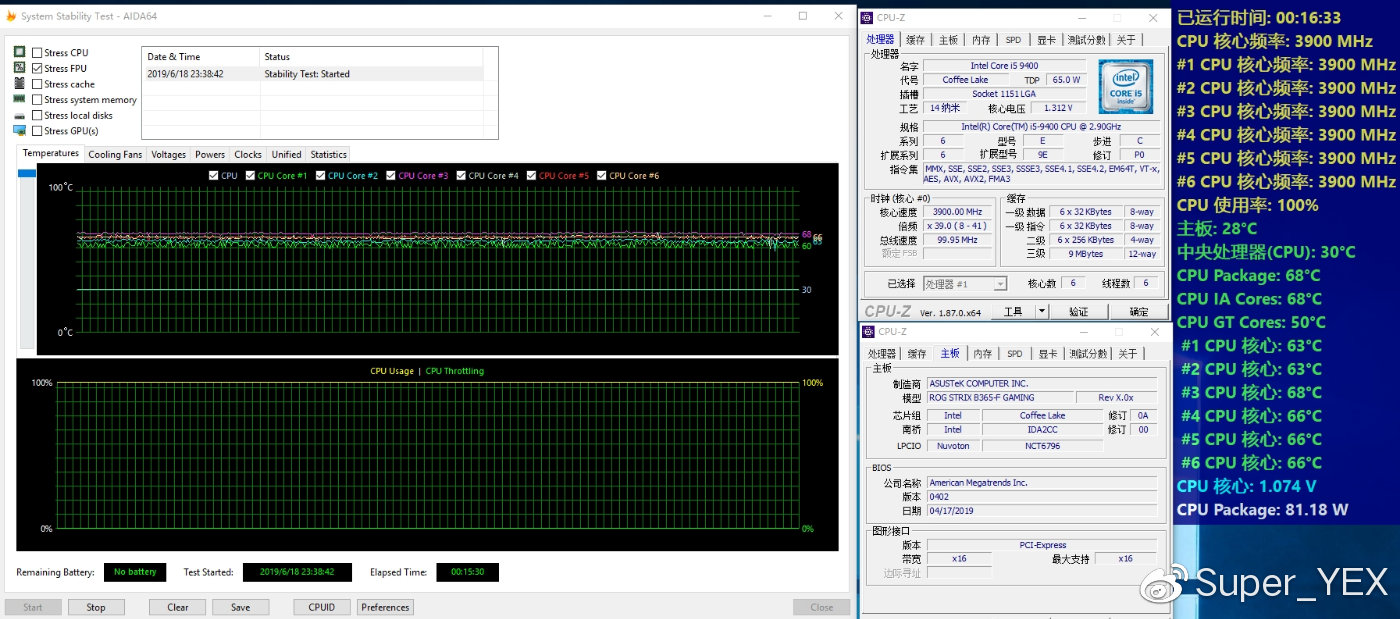Enable the Stress CPU checkbox
The image size is (1400, 619).
[x=37, y=53]
